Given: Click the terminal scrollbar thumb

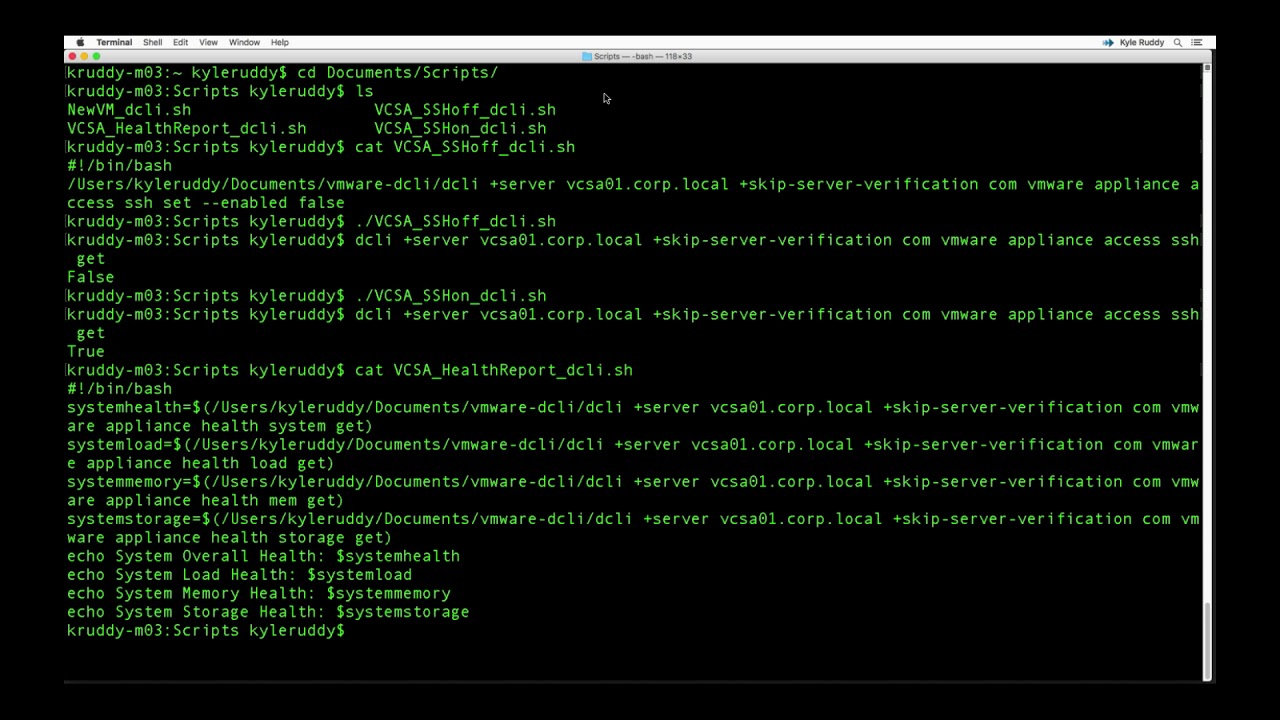Looking at the screenshot, I should [1207, 641].
